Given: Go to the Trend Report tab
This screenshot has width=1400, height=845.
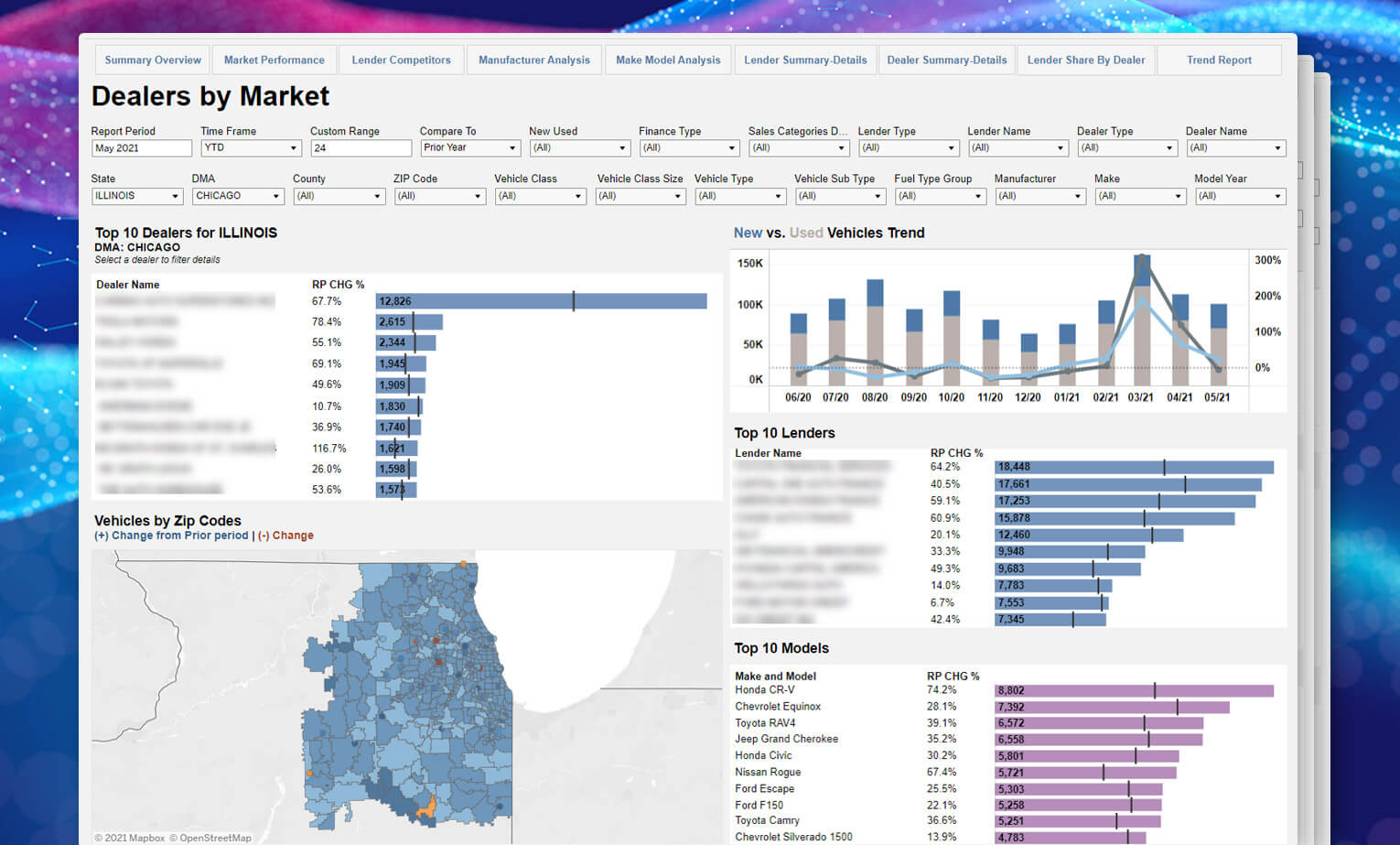Looking at the screenshot, I should coord(1219,60).
